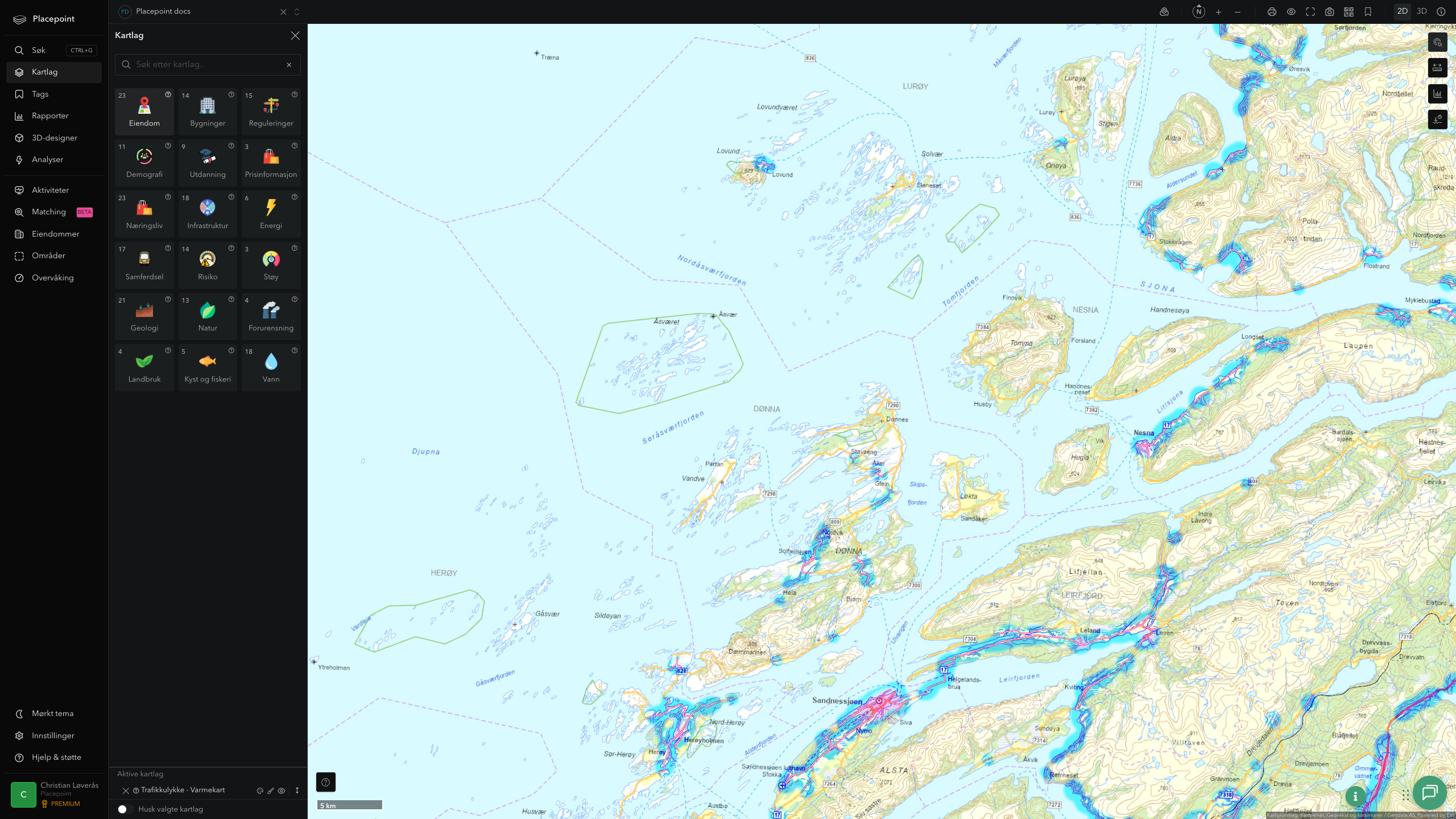Open the Næringsliv layer category
The image size is (1456, 819).
(144, 214)
